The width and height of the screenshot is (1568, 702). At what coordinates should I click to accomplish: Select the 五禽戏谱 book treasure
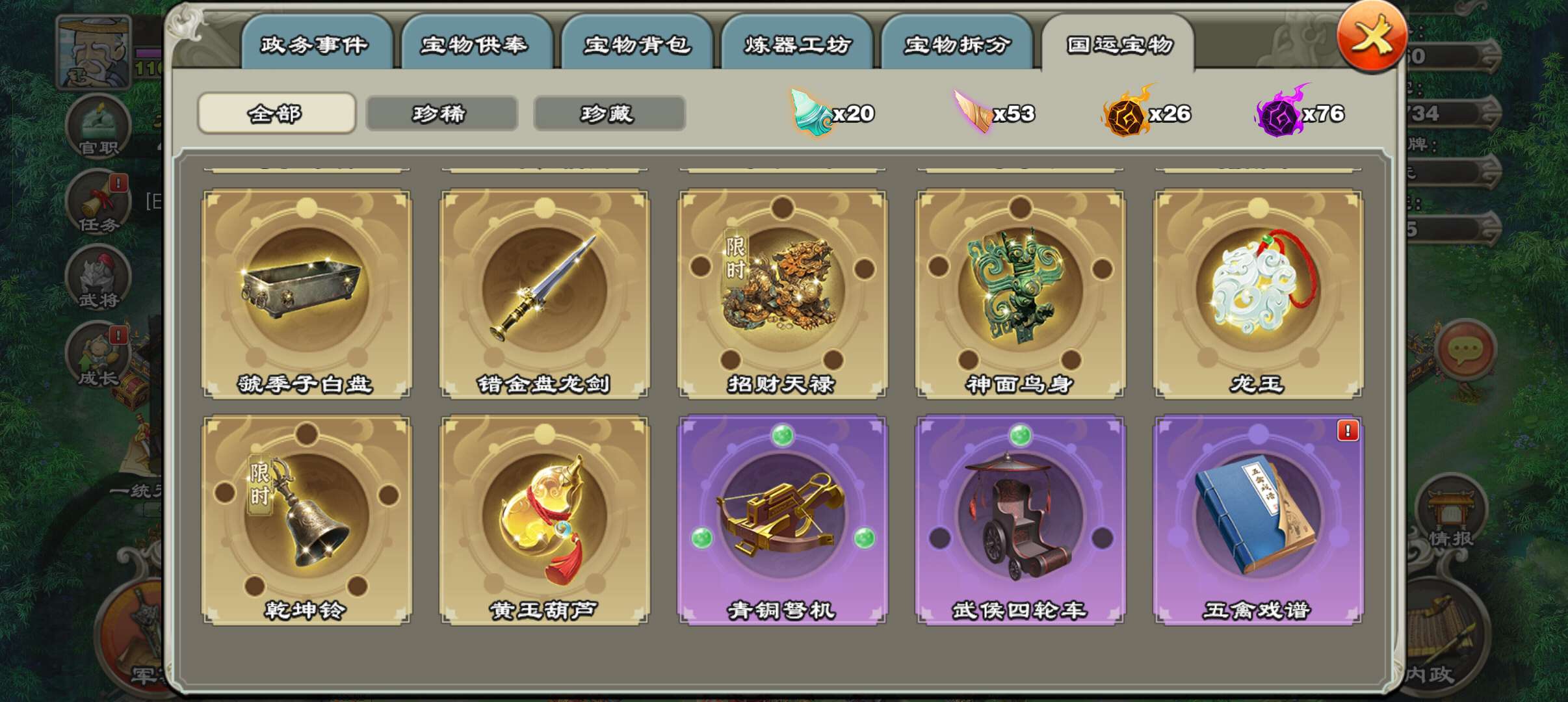point(1258,521)
